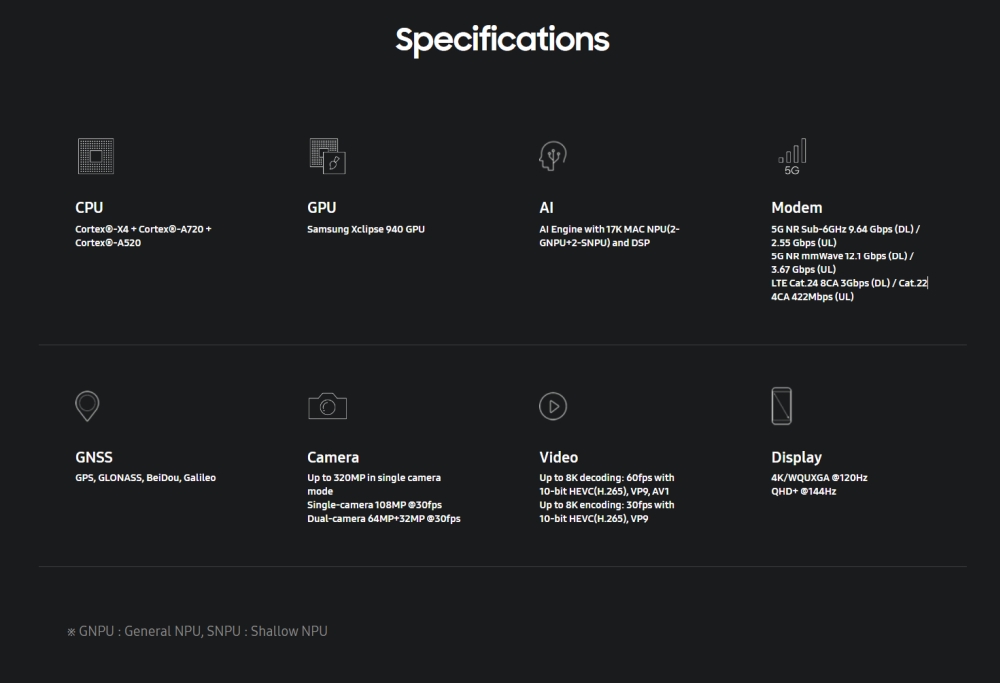
Task: Click the GNSS section title
Action: pyautogui.click(x=94, y=457)
